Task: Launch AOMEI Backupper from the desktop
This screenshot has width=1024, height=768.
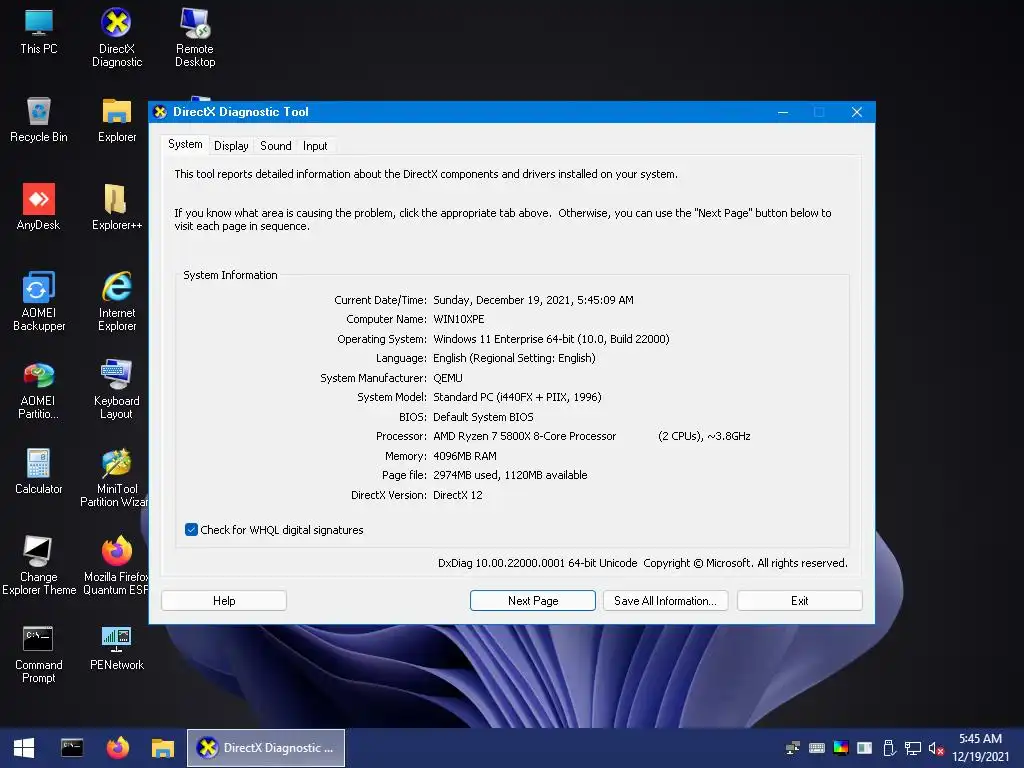Action: pos(39,302)
